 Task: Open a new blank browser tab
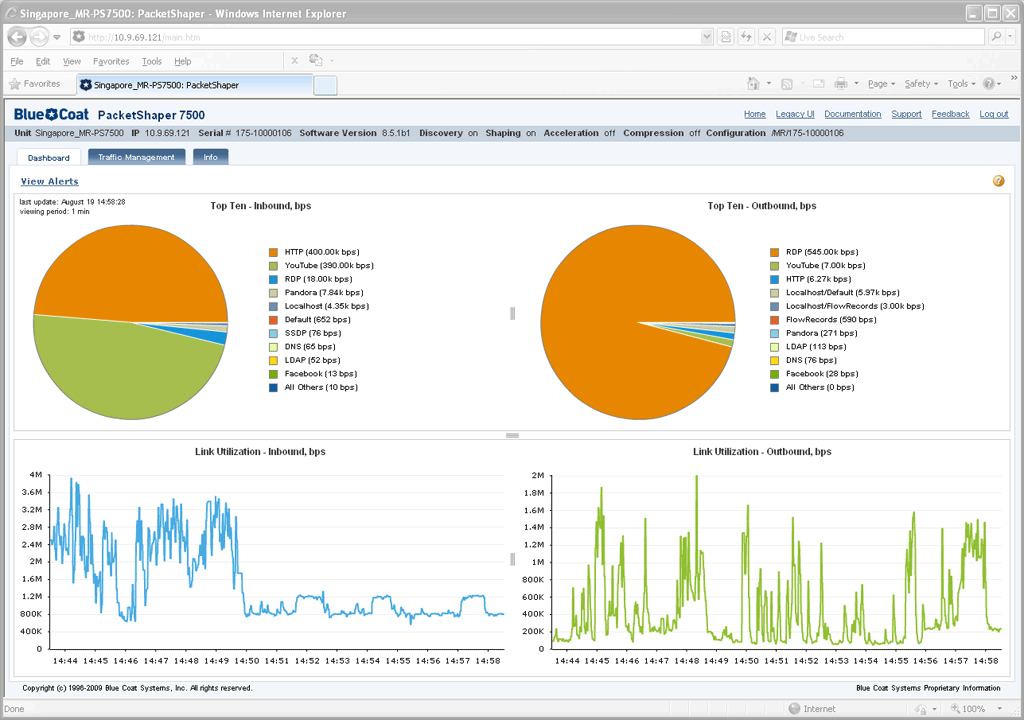click(325, 85)
